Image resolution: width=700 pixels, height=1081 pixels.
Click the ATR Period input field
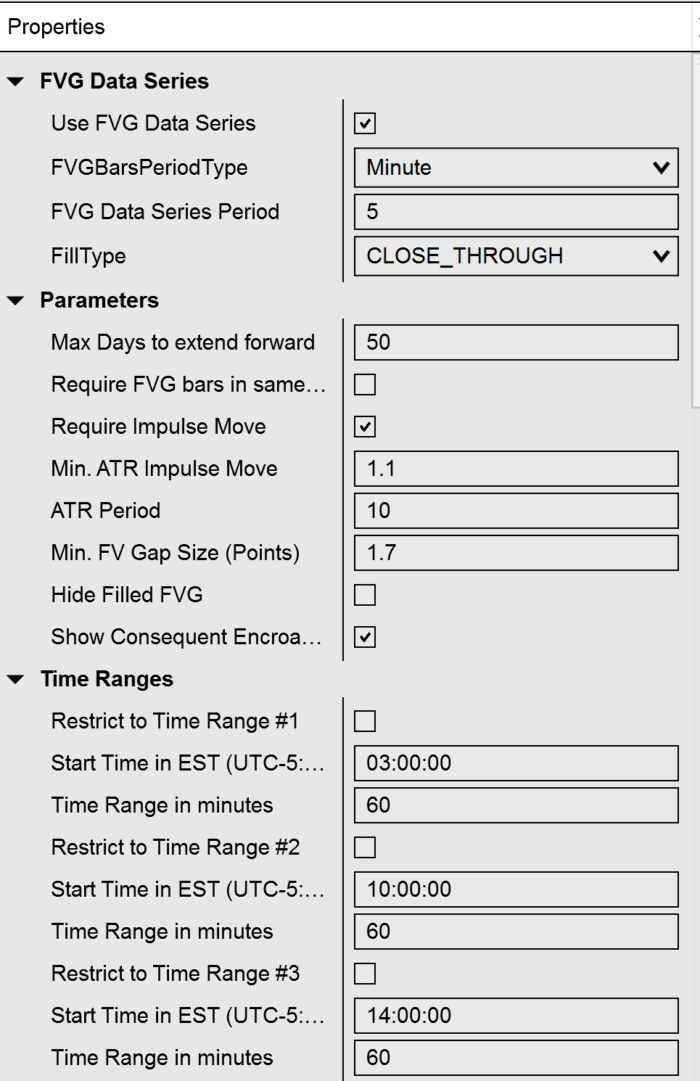(516, 510)
